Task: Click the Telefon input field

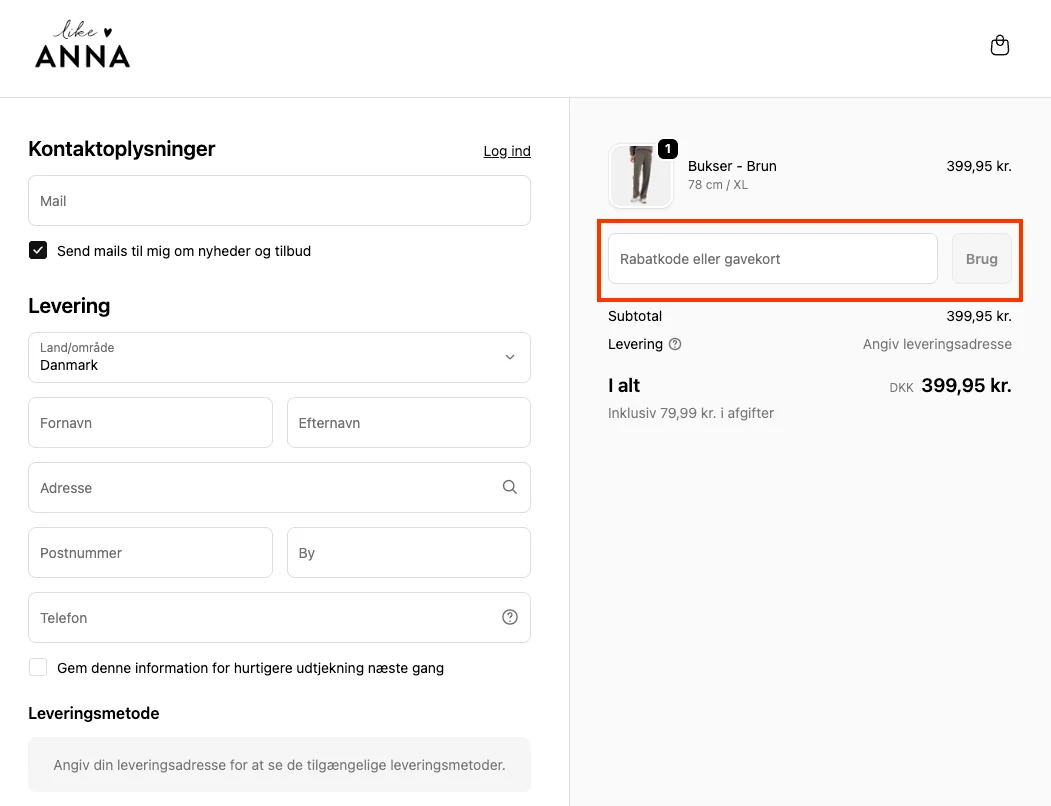Action: 260,618
